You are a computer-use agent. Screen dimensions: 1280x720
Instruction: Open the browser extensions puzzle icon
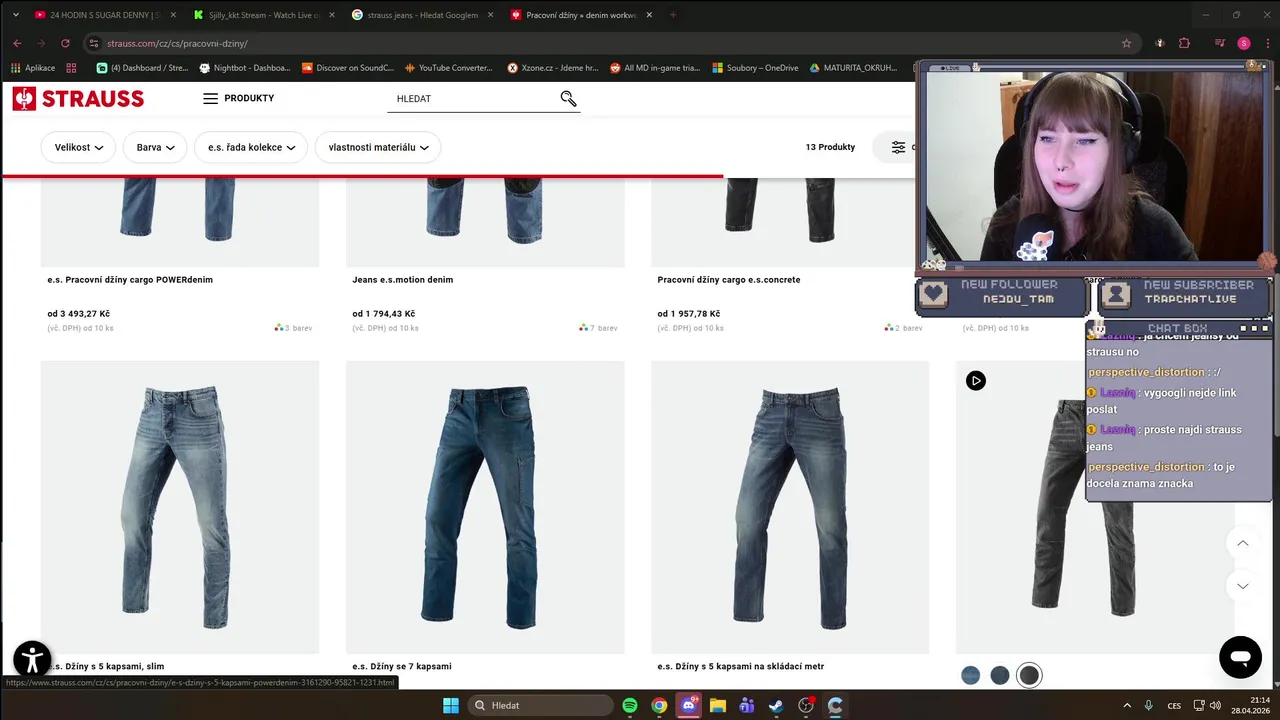coord(1184,43)
